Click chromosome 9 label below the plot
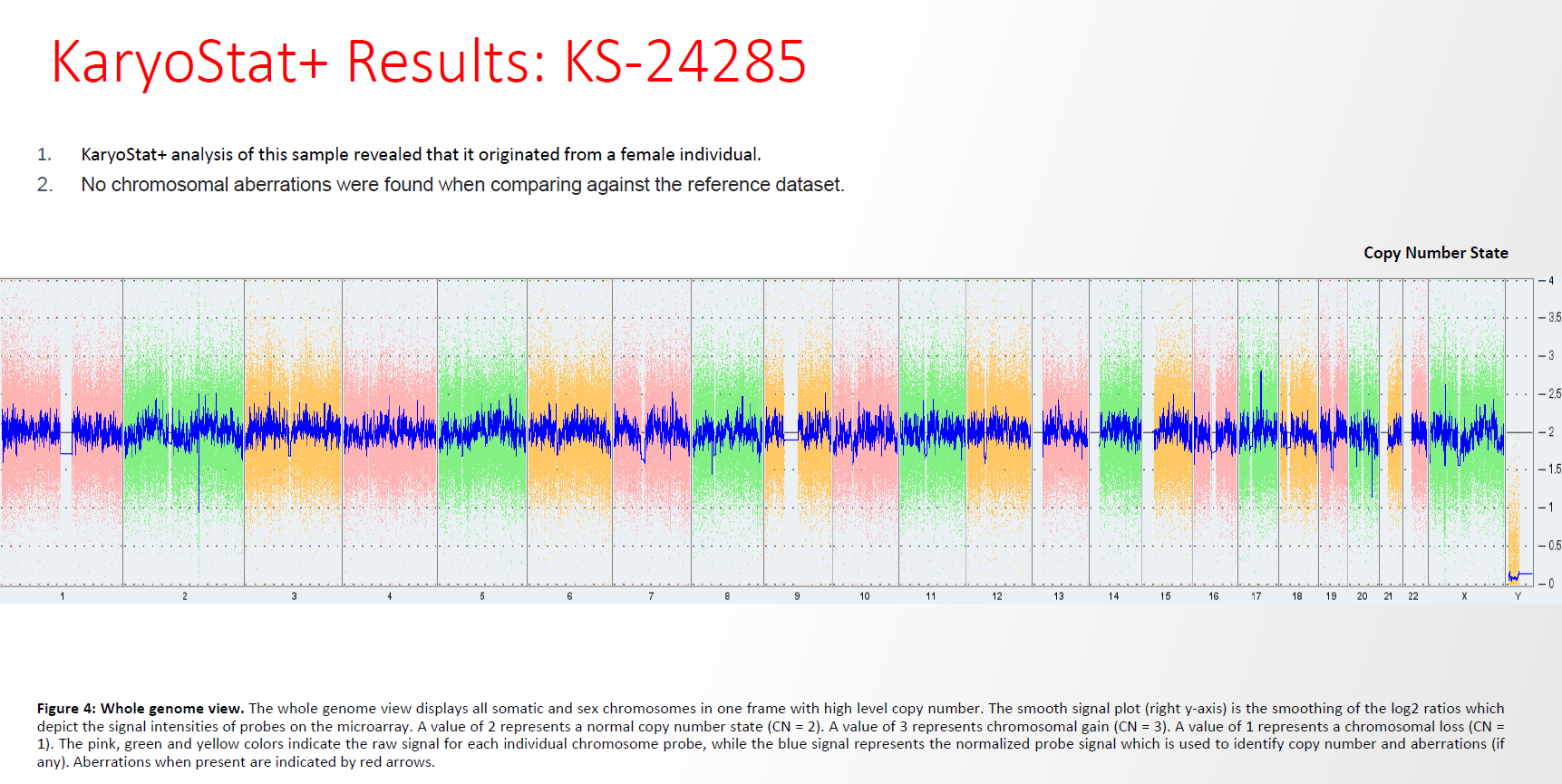This screenshot has height=784, width=1562. 797,596
